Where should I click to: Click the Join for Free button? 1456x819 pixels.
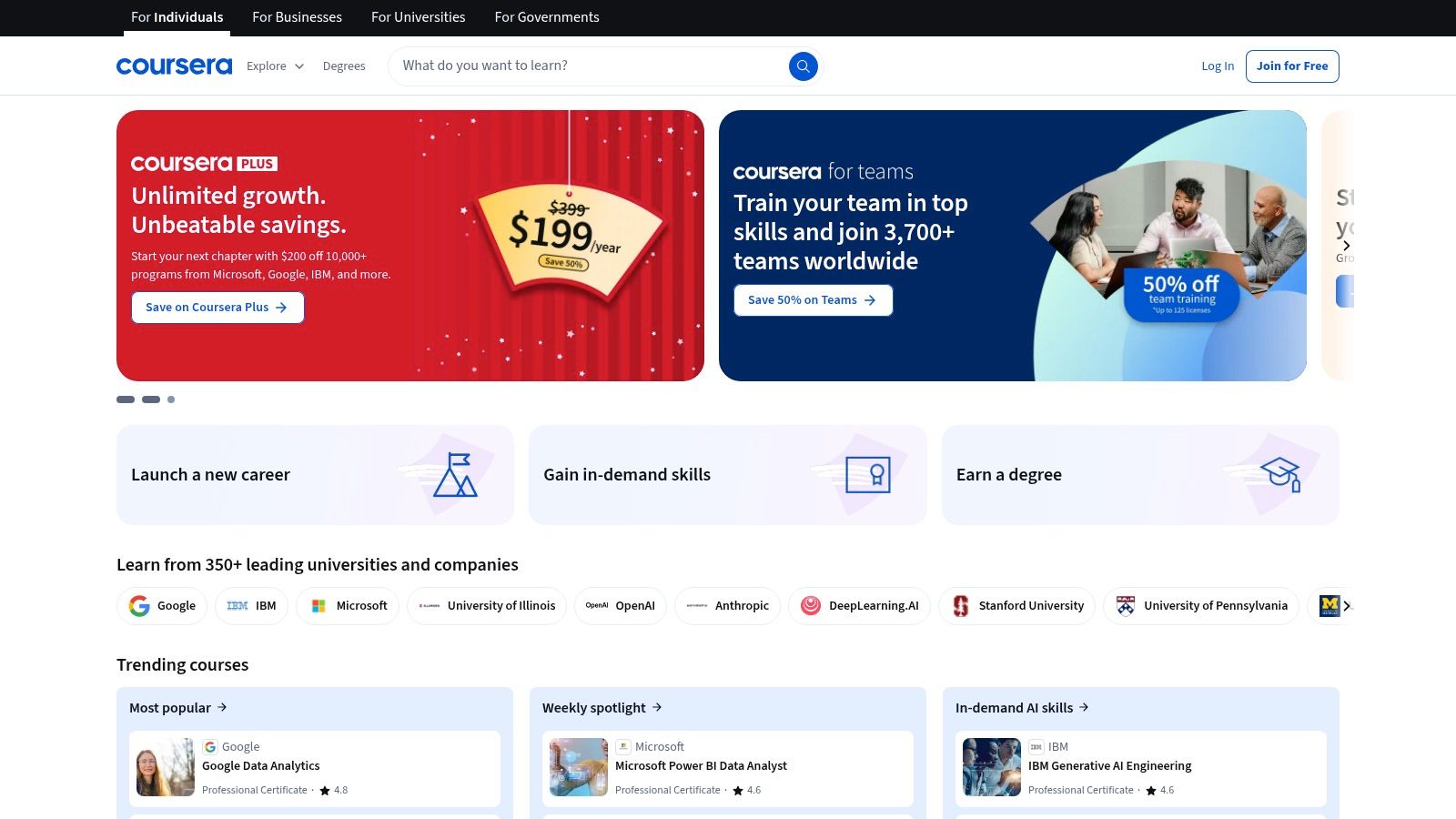pyautogui.click(x=1292, y=66)
